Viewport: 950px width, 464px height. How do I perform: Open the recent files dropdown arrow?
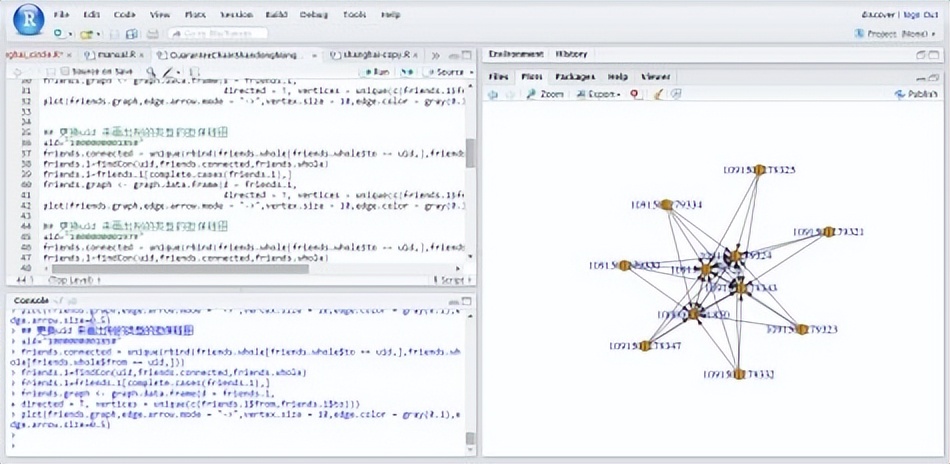[98, 35]
